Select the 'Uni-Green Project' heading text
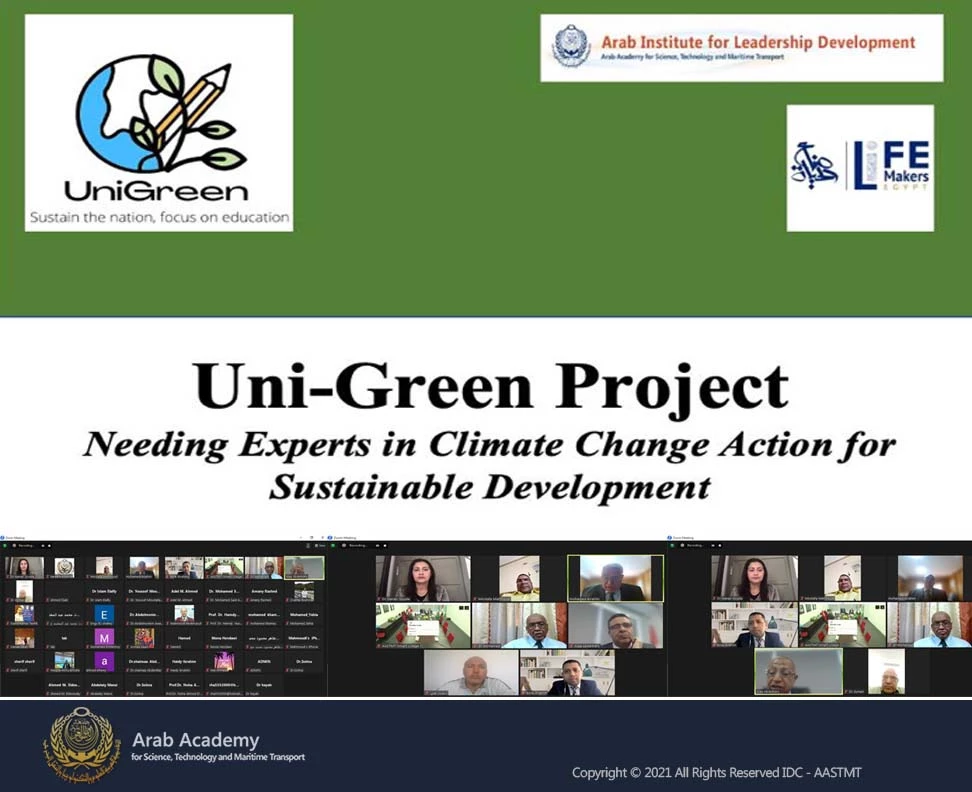This screenshot has width=972, height=792. 490,387
